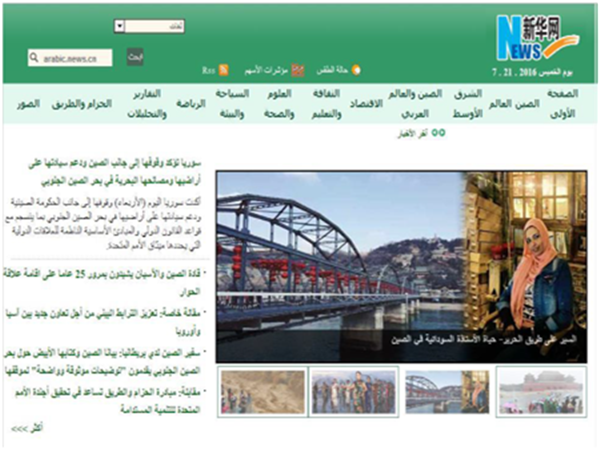Select the الرياضة sports menu item
600x450 pixels.
coord(190,104)
